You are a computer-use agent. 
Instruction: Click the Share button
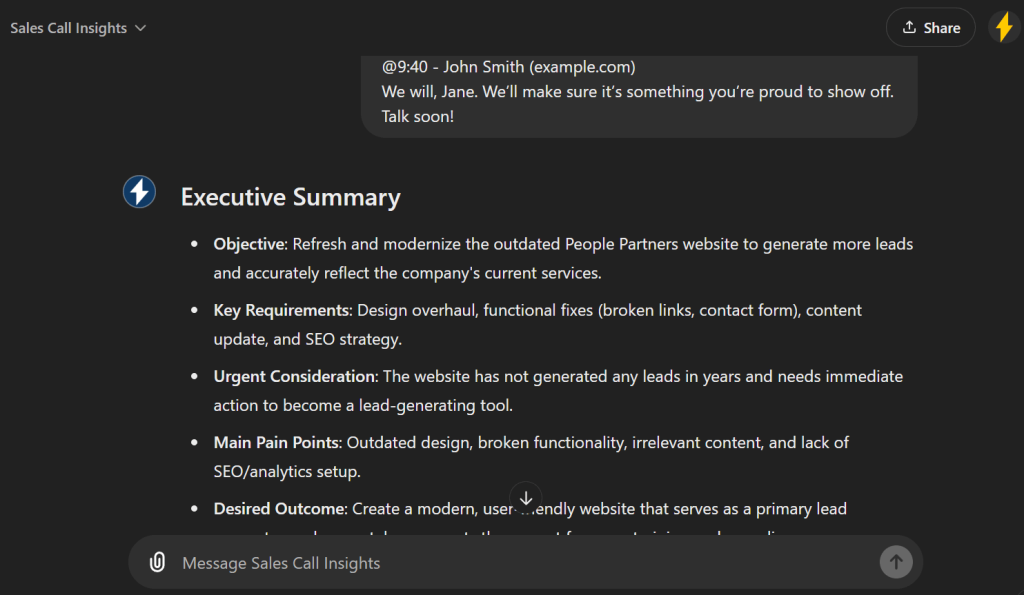(930, 28)
